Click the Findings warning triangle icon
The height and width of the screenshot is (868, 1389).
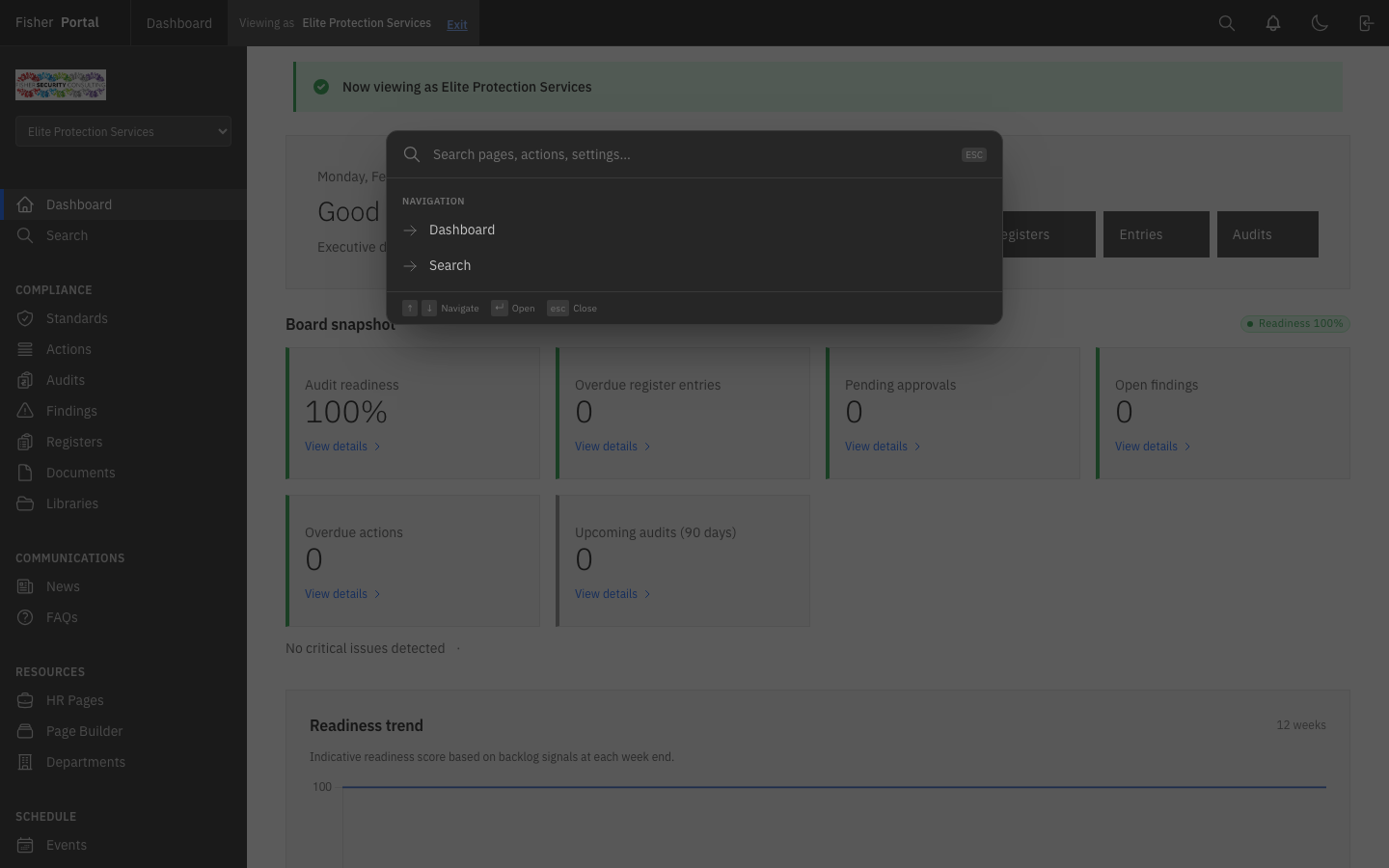coord(25,411)
